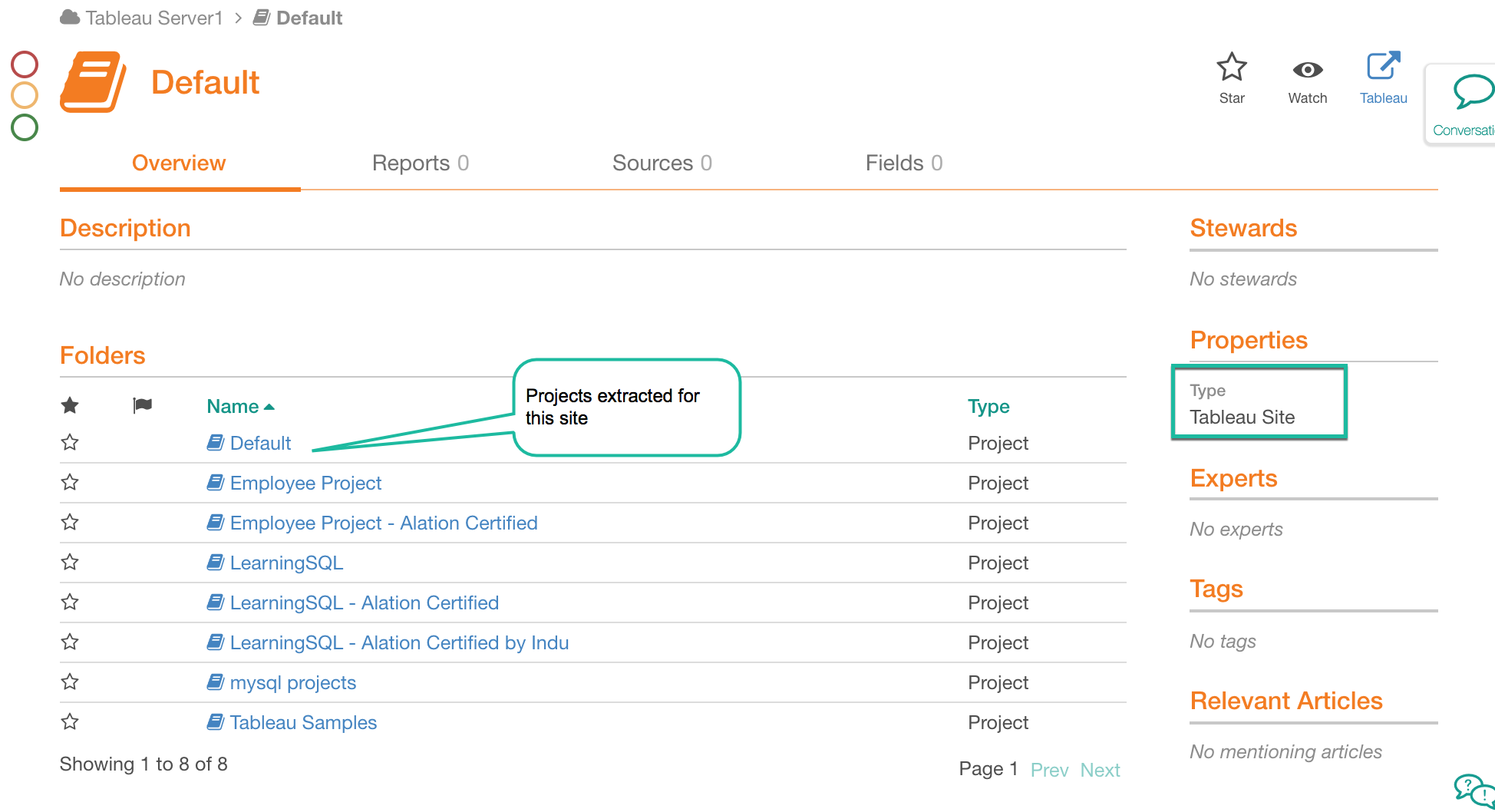Click book icon beside LearningSQL

pos(216,562)
